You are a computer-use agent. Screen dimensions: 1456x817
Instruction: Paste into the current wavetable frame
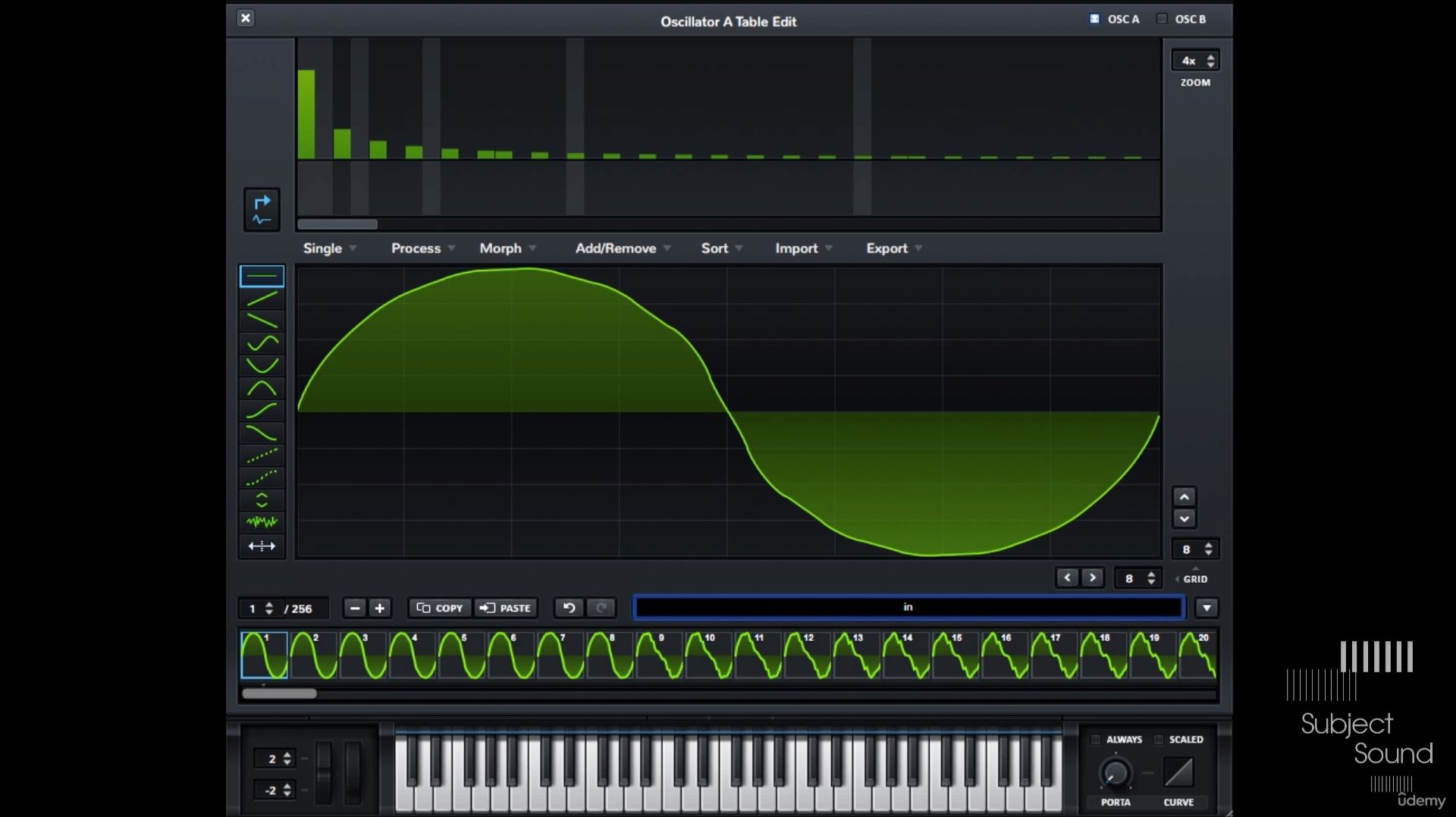coord(506,608)
